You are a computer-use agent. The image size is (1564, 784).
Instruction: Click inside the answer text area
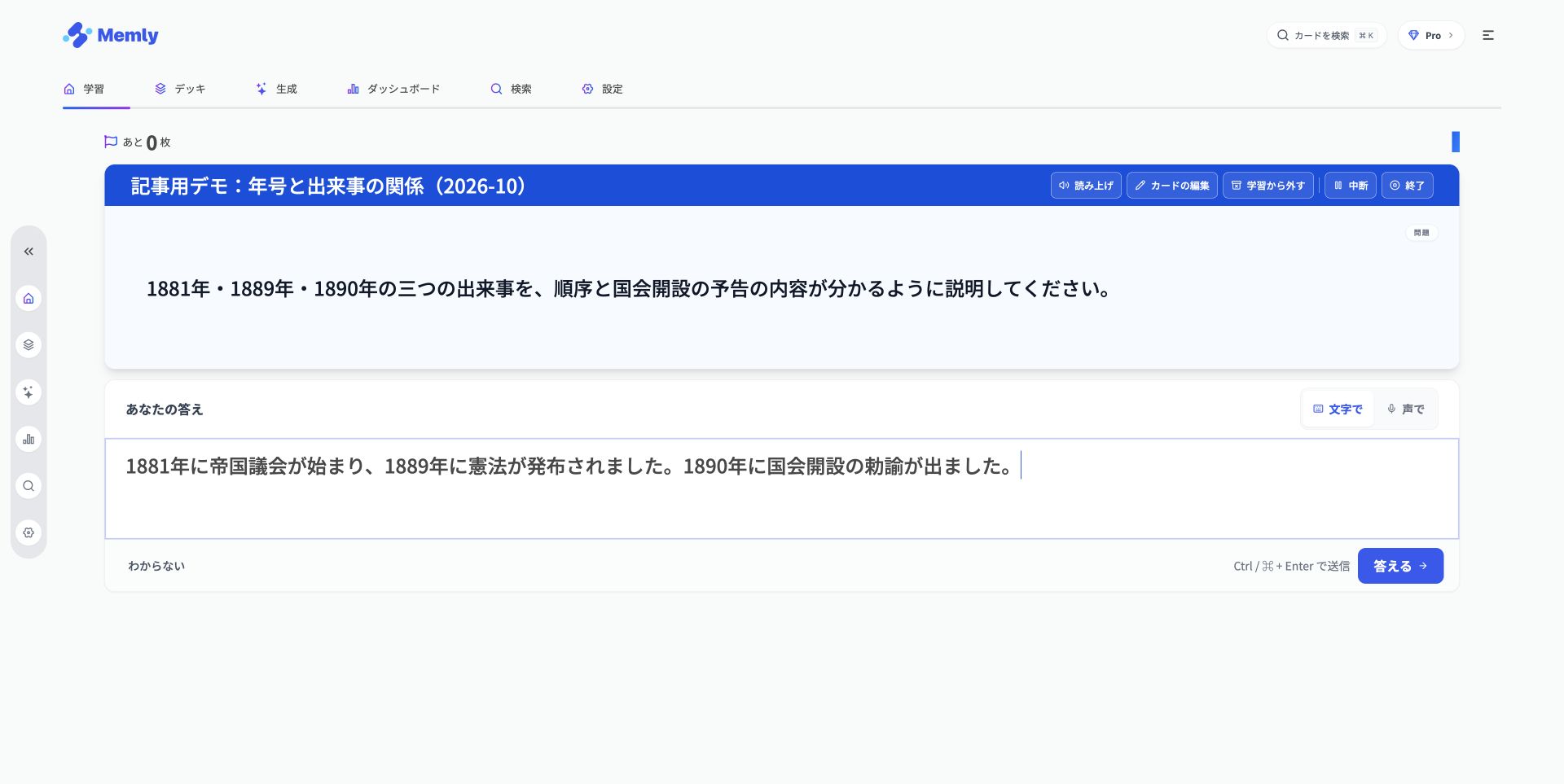click(782, 488)
